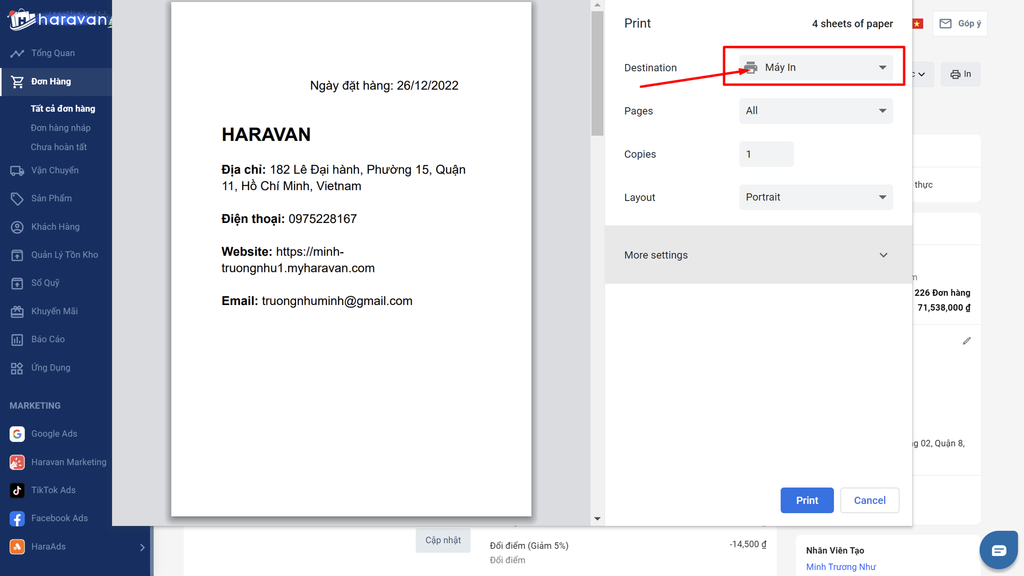
Task: Click the Báo Cáo report icon
Action: coord(17,340)
